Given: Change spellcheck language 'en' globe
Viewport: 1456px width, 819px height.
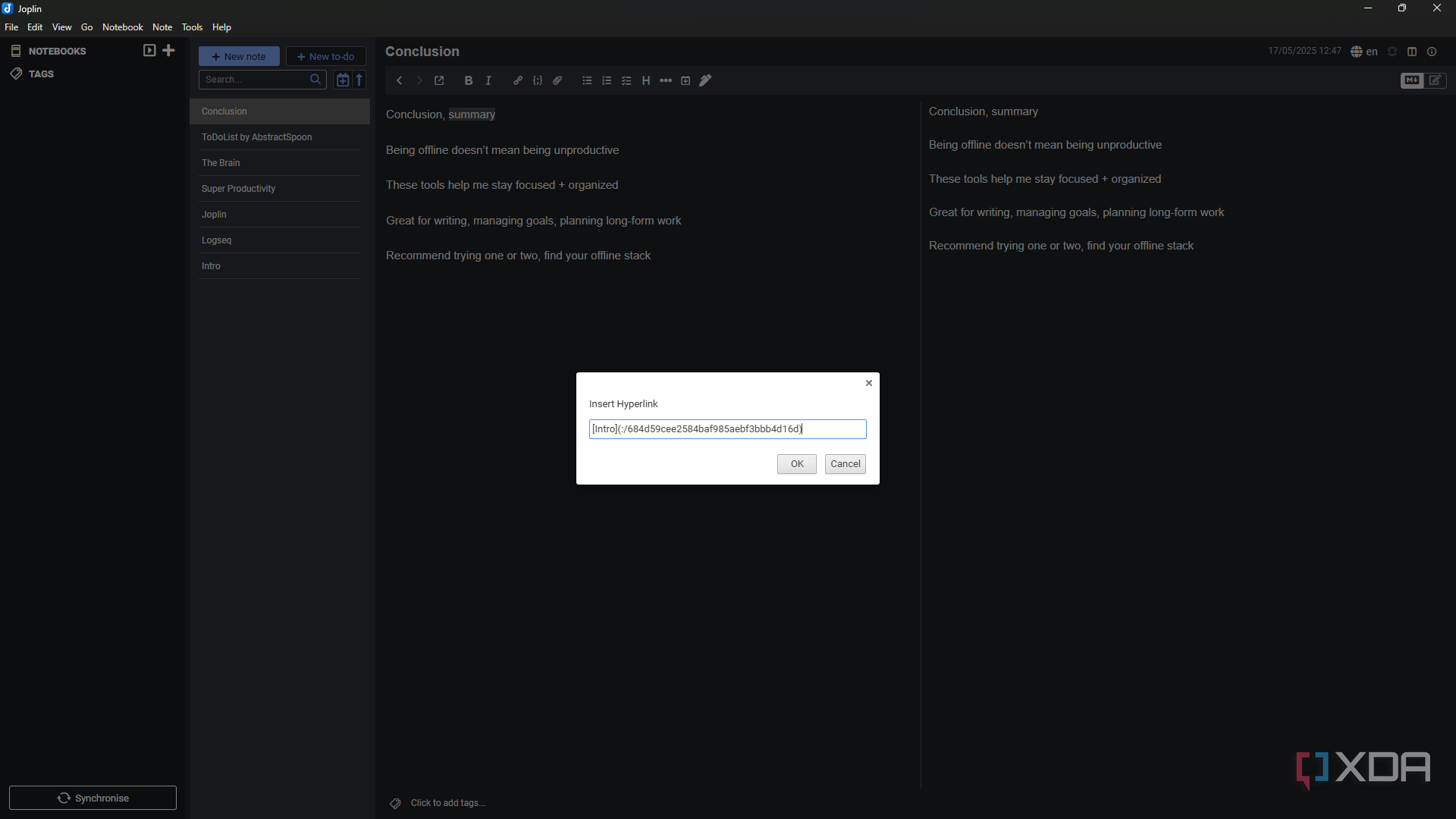Looking at the screenshot, I should 1364,52.
